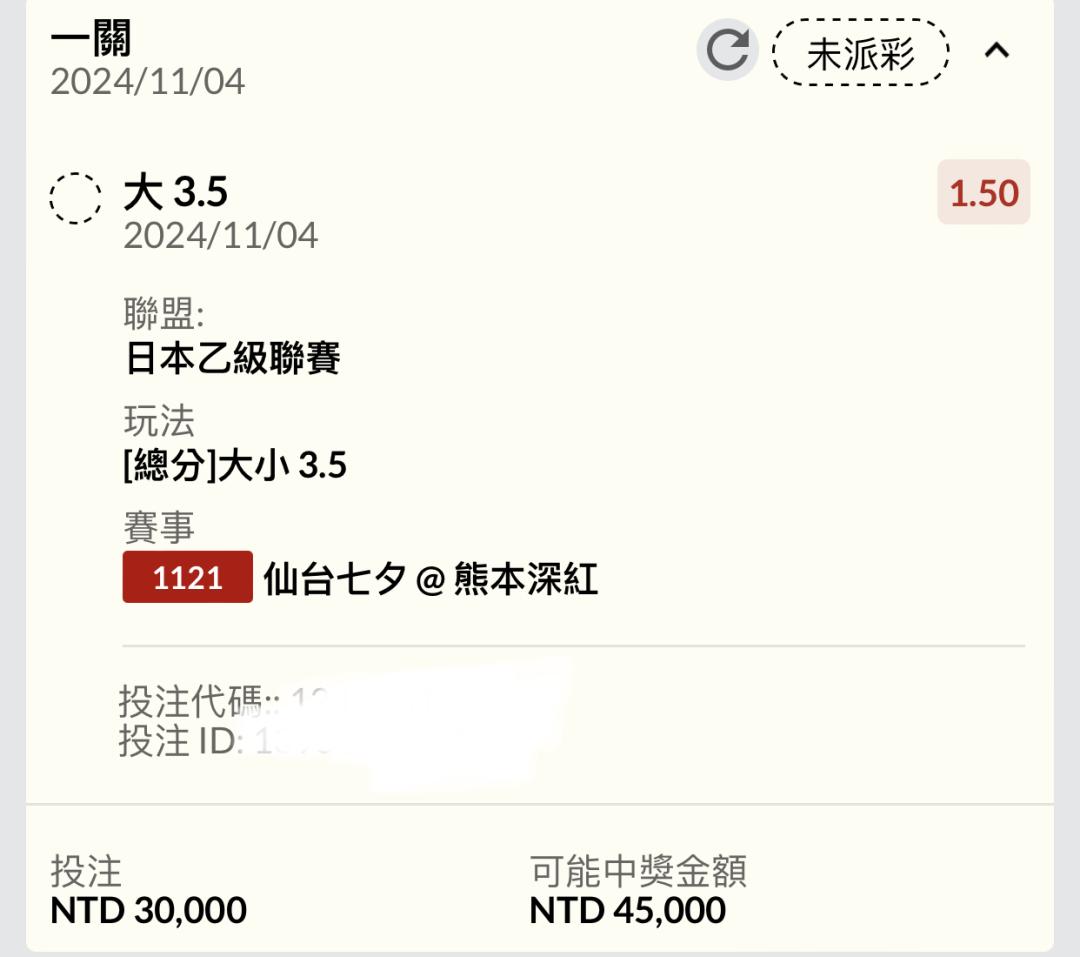Click the red 1121 match code tag

tap(187, 577)
